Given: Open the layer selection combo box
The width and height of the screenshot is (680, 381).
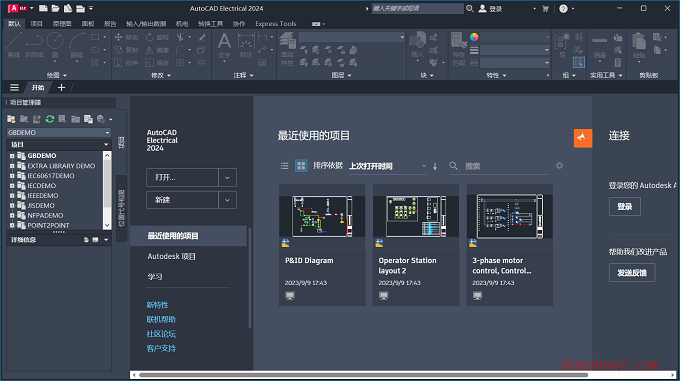Looking at the screenshot, I should 352,37.
